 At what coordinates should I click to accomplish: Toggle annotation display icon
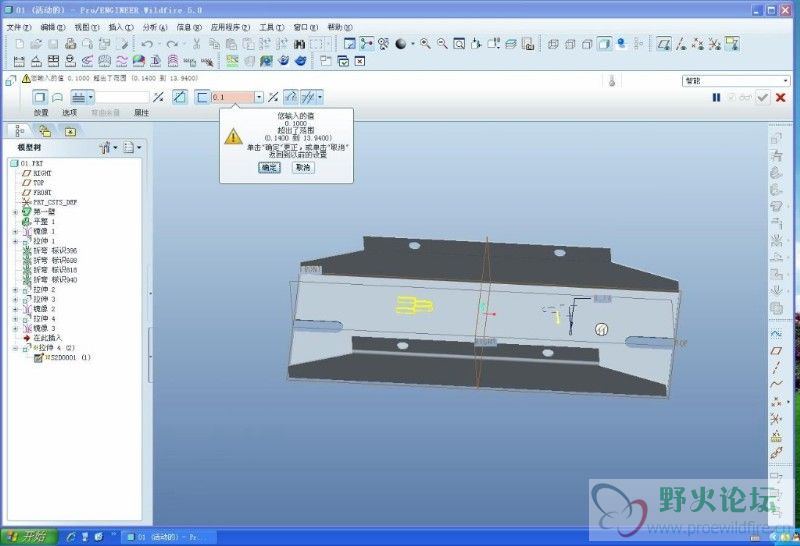pyautogui.click(x=732, y=44)
